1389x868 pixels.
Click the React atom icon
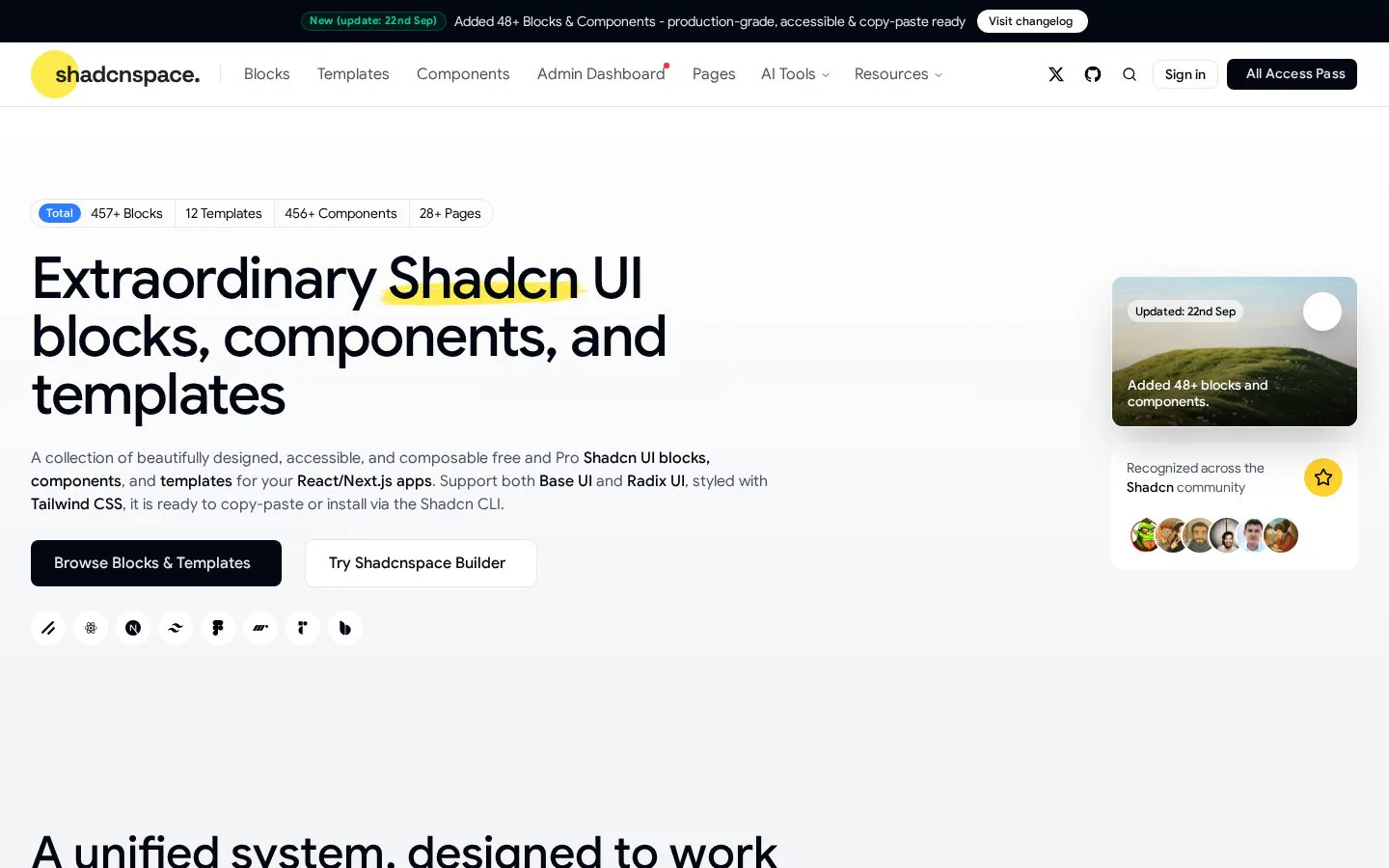click(x=91, y=628)
